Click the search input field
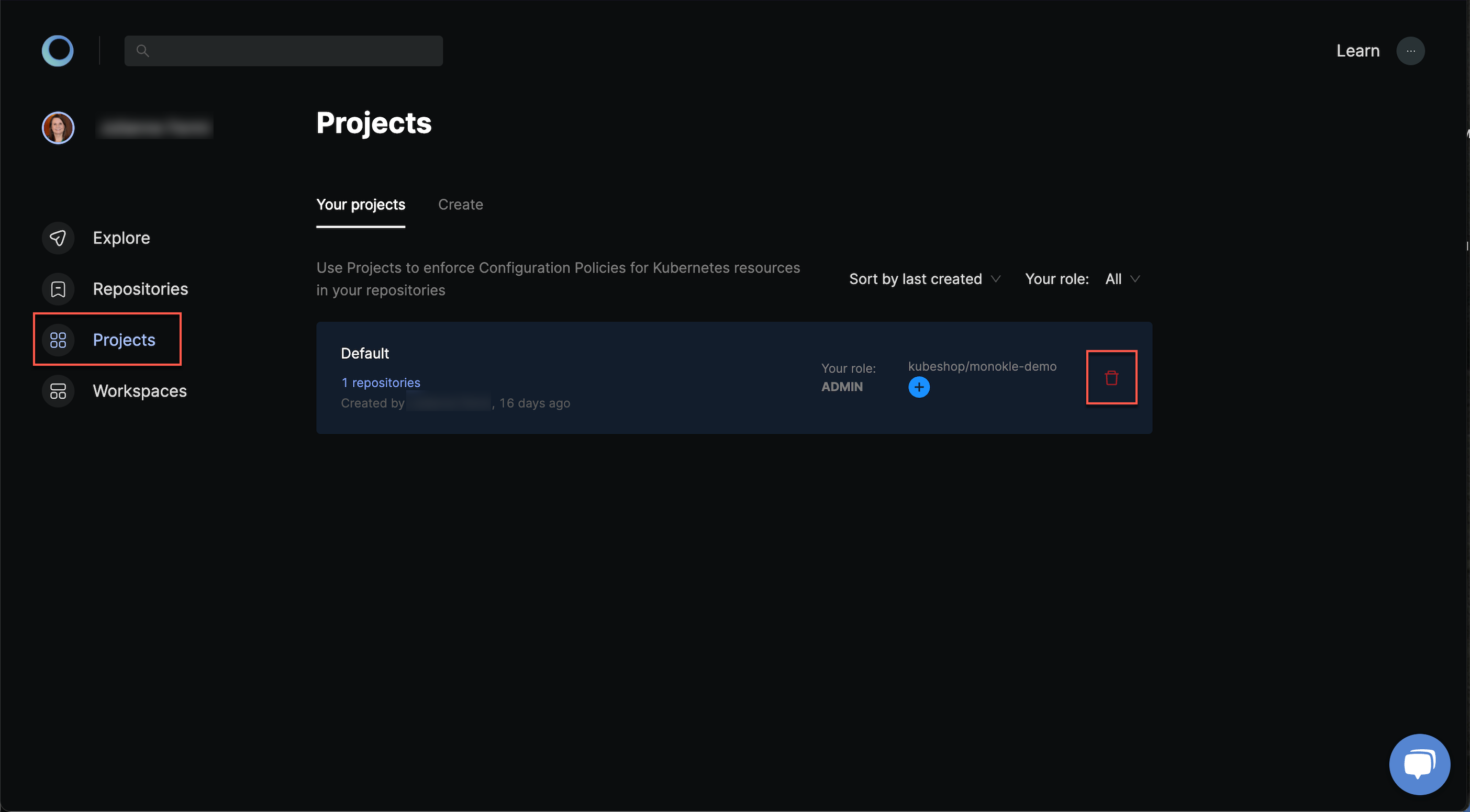The width and height of the screenshot is (1470, 812). click(x=283, y=50)
